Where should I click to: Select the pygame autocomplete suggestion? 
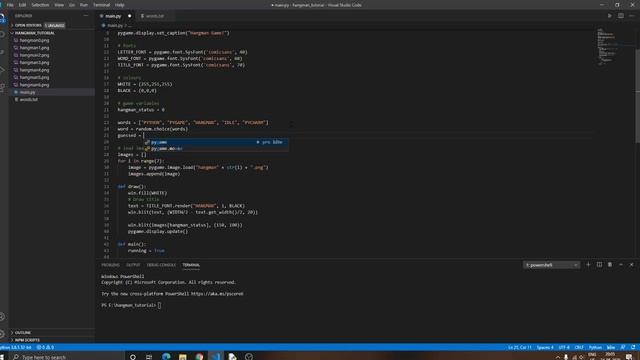216,142
